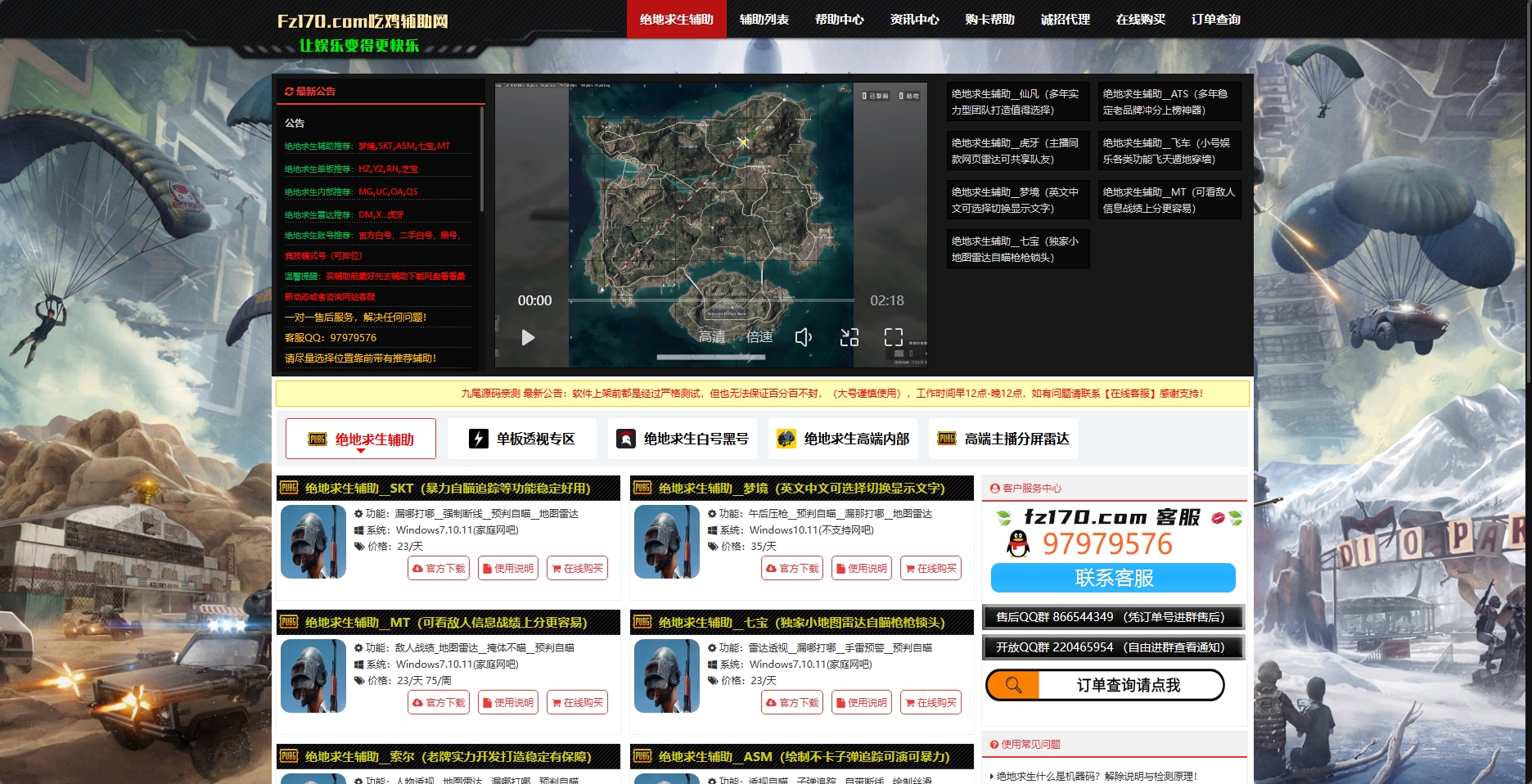Open 订单查询 from the navigation
This screenshot has height=784, width=1532.
(1216, 19)
